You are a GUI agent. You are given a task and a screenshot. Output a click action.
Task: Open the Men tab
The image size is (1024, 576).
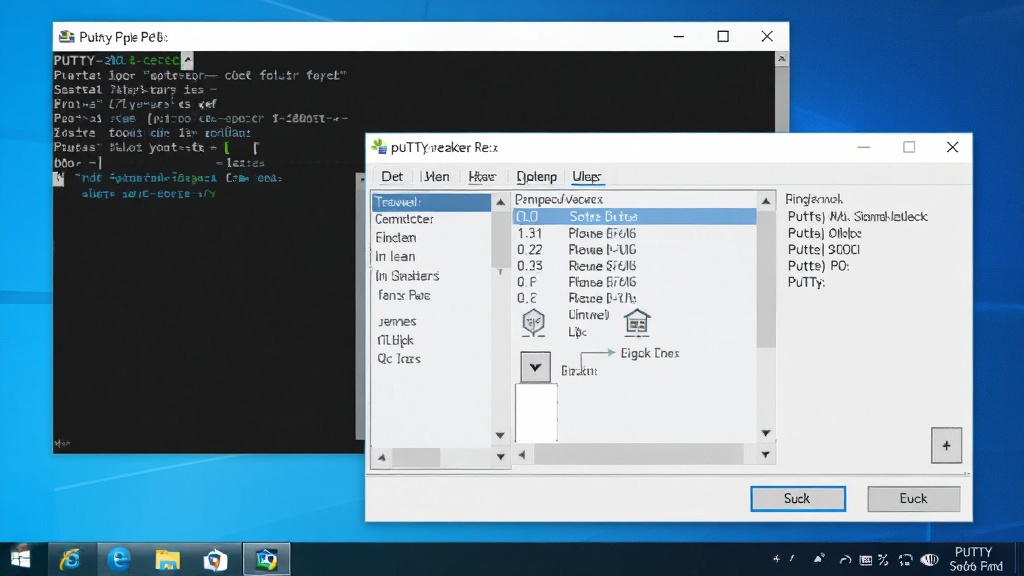click(x=436, y=176)
